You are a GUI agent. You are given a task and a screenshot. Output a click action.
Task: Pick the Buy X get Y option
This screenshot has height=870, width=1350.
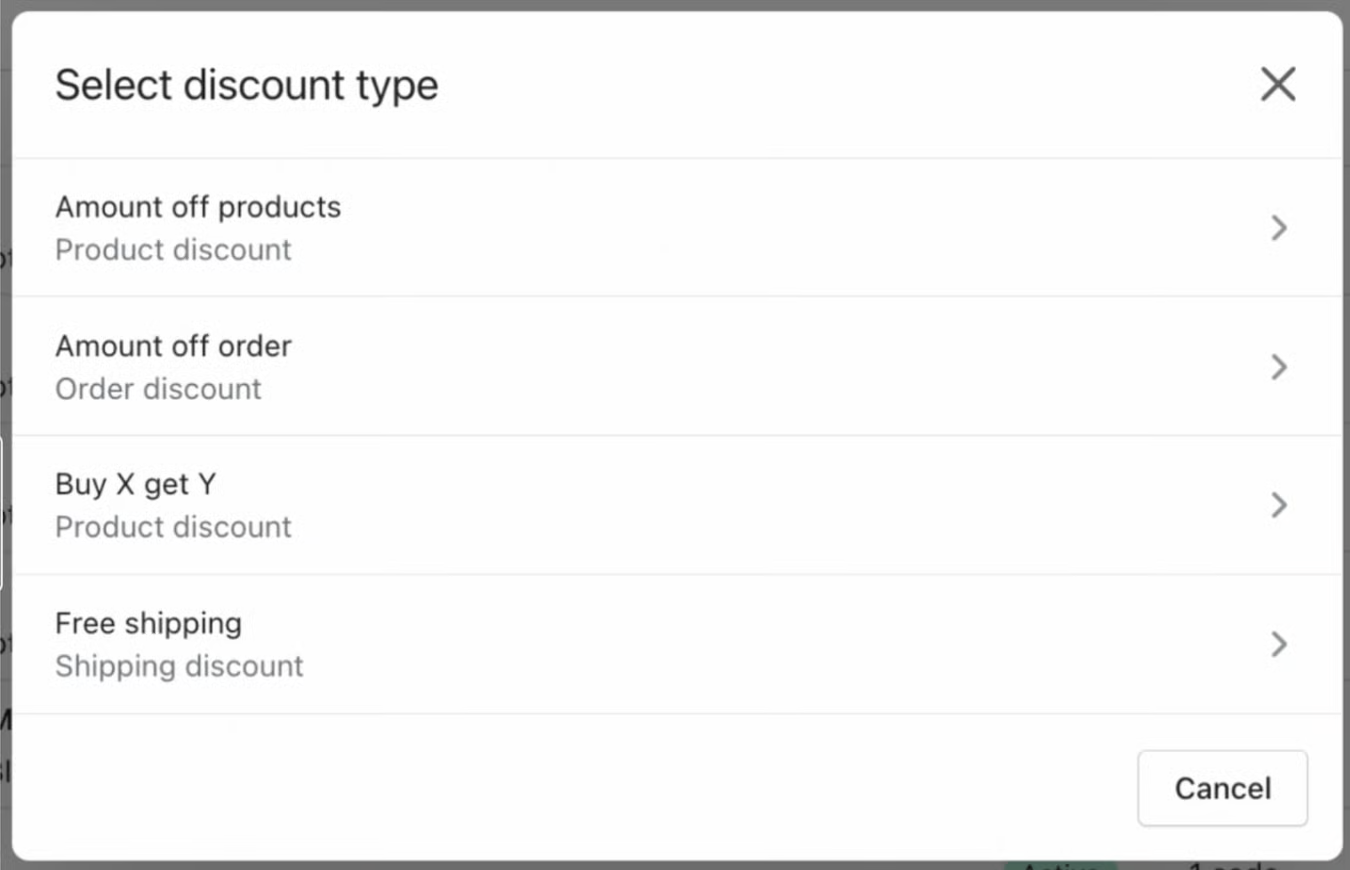pyautogui.click(x=135, y=485)
